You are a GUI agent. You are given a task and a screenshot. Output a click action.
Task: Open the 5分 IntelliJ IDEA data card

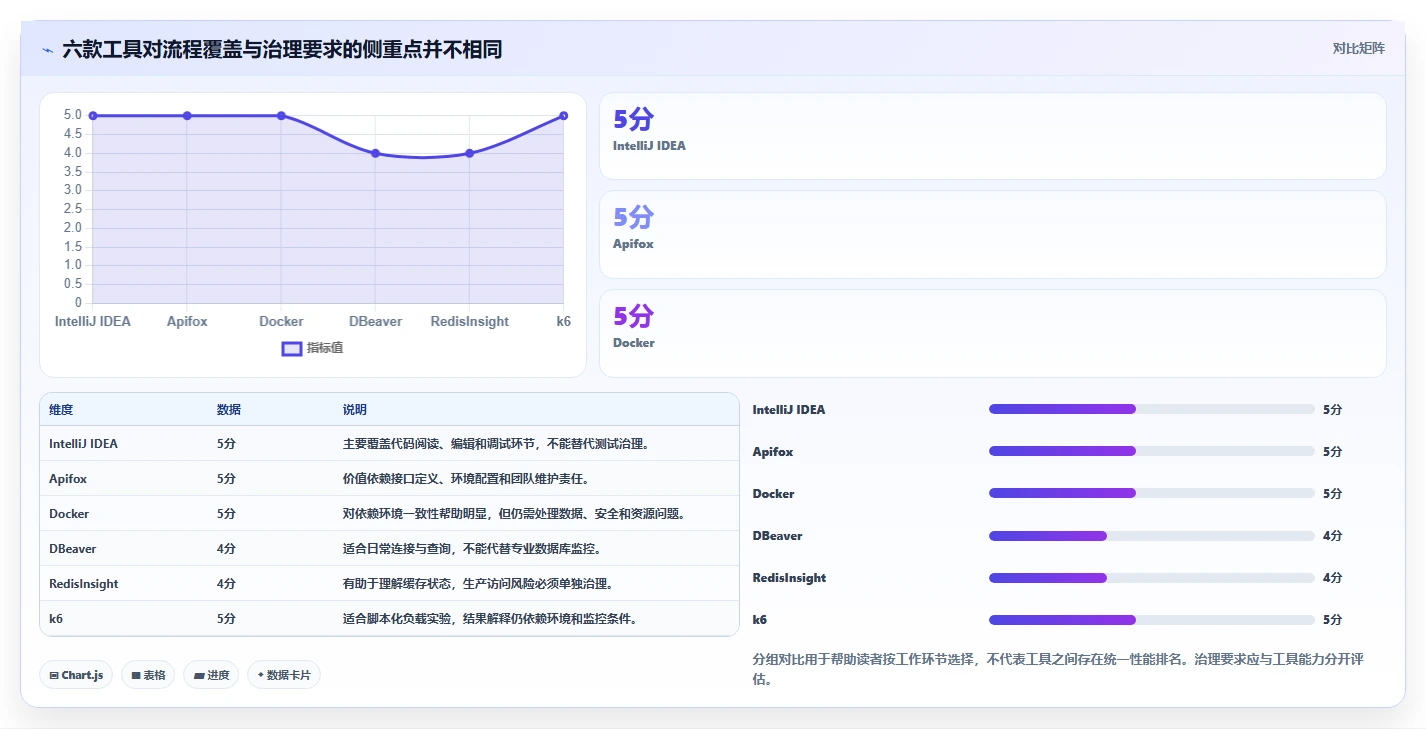tap(992, 136)
